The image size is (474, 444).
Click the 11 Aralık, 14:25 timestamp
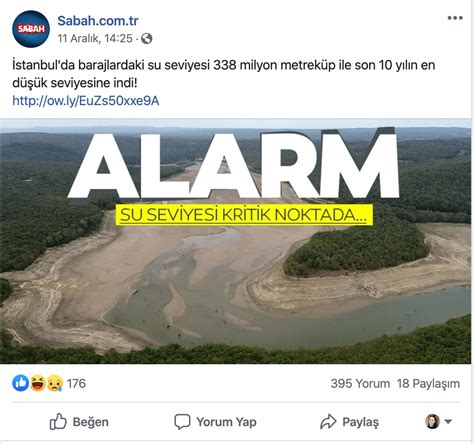tap(95, 39)
